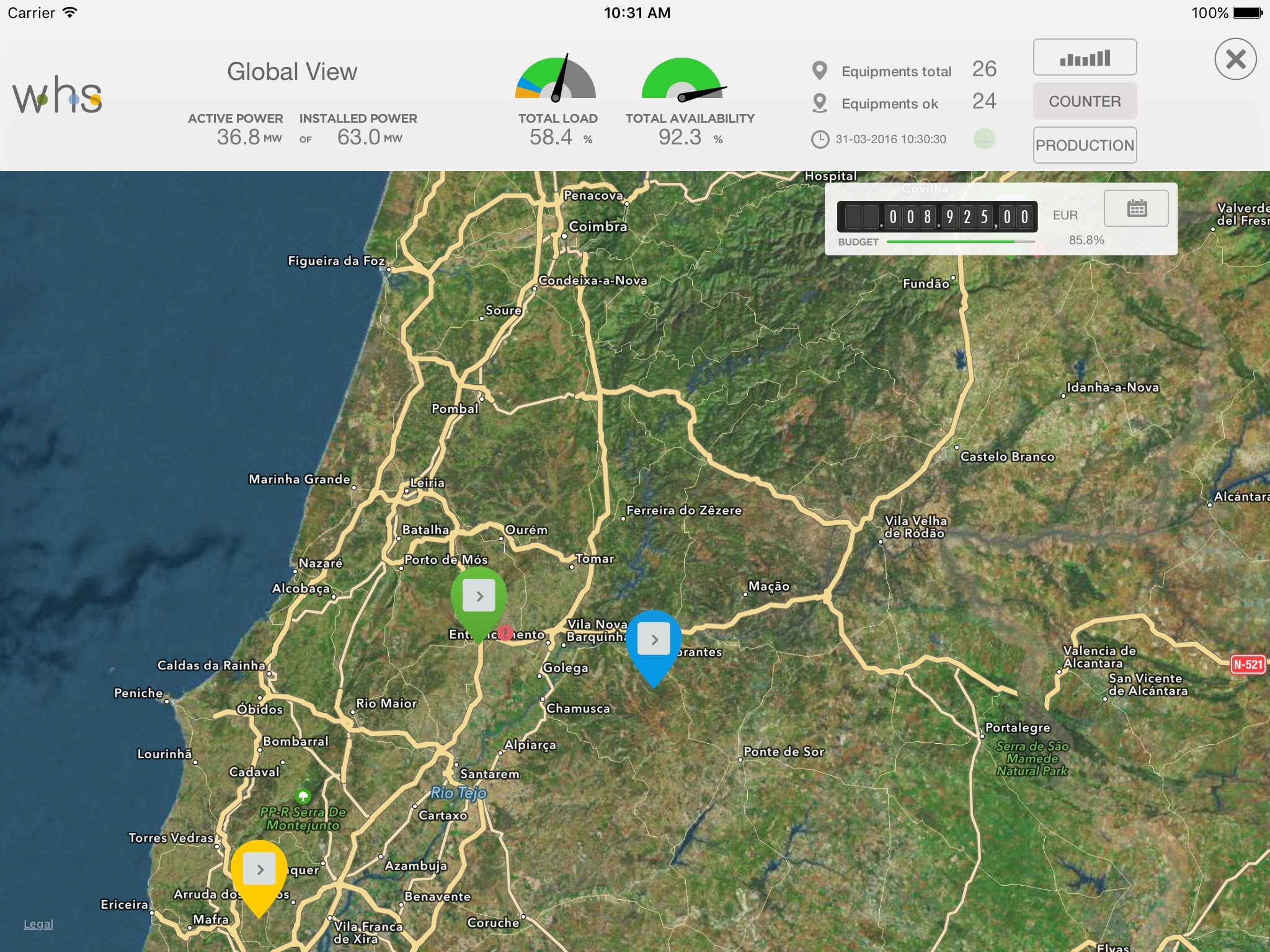This screenshot has width=1270, height=952.
Task: Tap the clock icon next to date
Action: pos(820,139)
